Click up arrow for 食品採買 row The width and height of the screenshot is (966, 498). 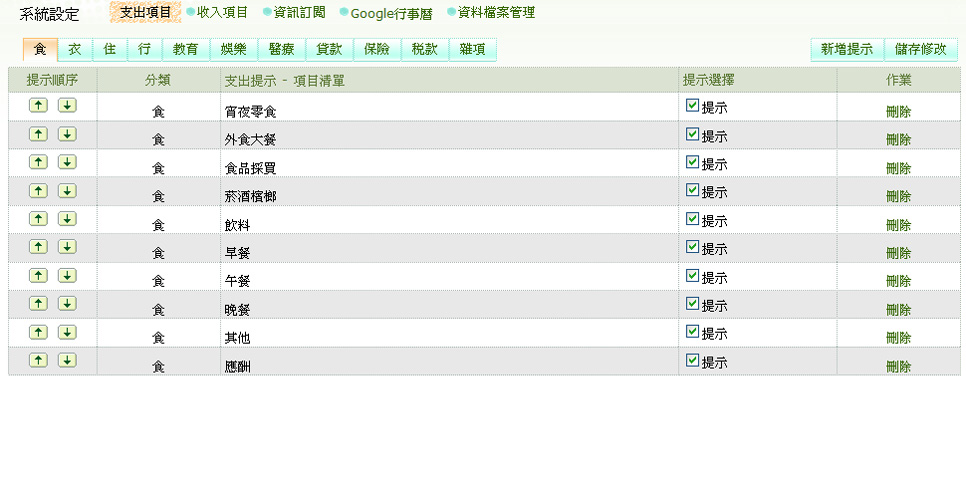pyautogui.click(x=38, y=162)
